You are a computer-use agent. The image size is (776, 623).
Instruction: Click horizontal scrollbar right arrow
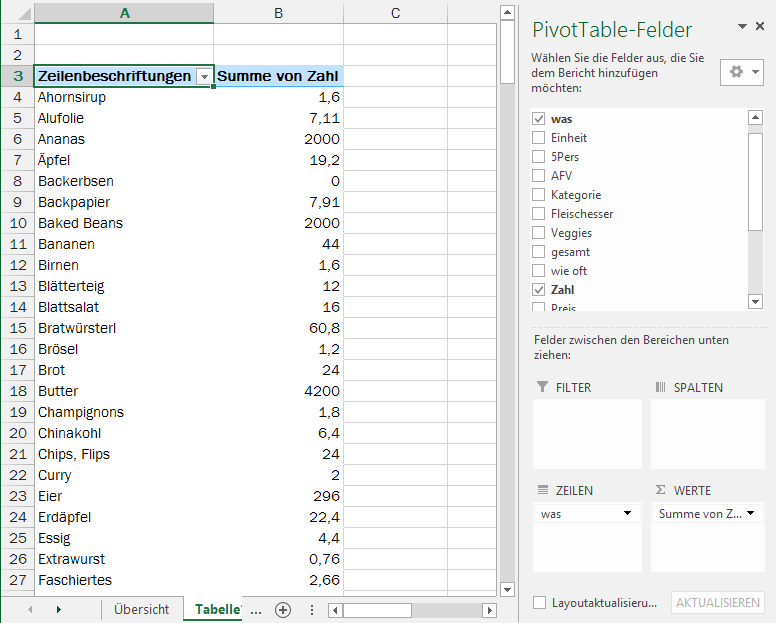point(489,610)
